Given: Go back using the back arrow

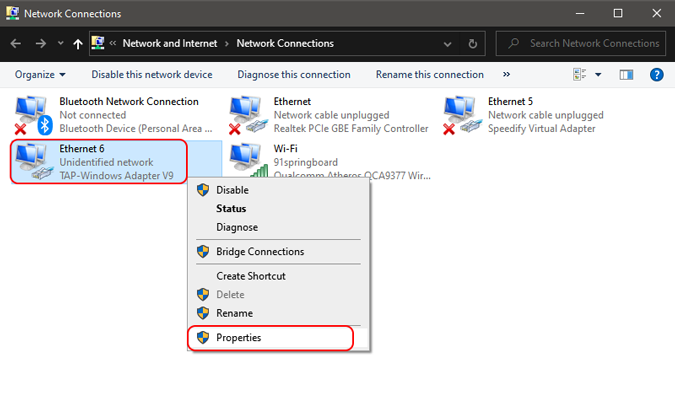Looking at the screenshot, I should click(16, 43).
